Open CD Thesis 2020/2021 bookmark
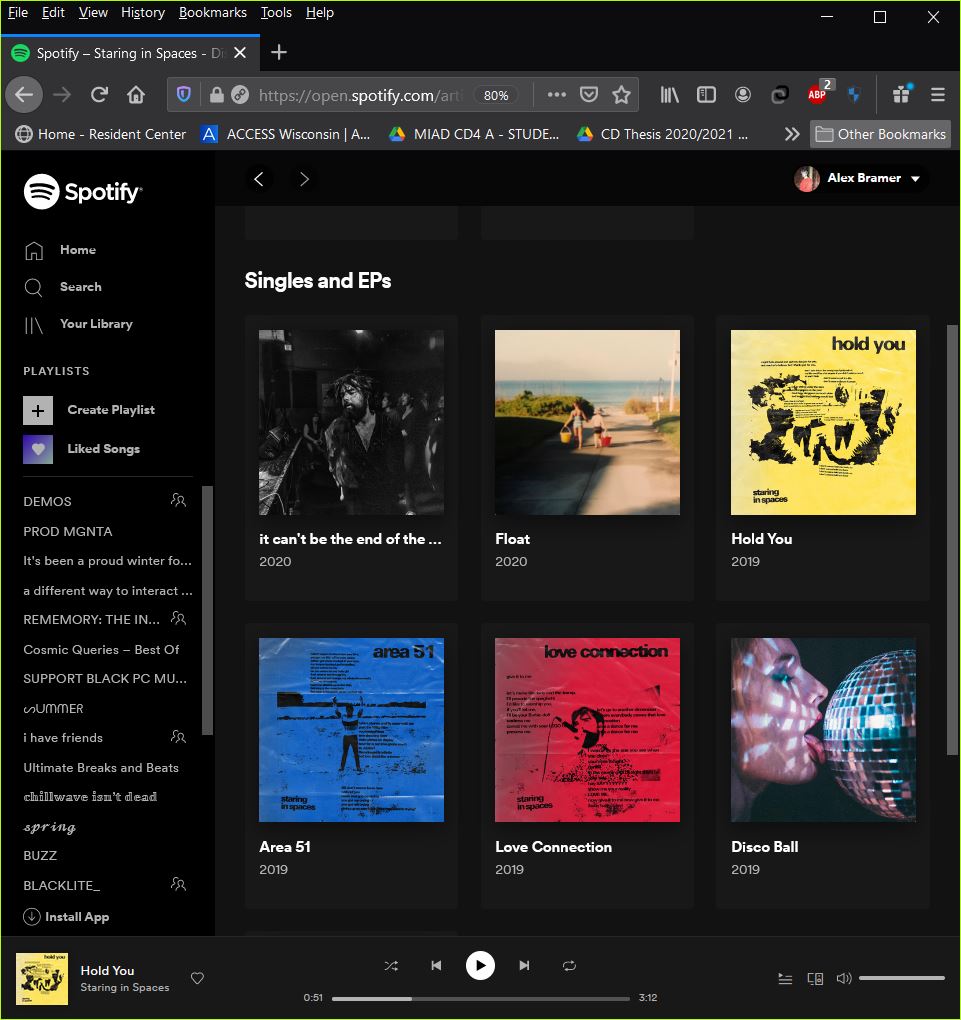The image size is (961, 1020). coord(662,134)
